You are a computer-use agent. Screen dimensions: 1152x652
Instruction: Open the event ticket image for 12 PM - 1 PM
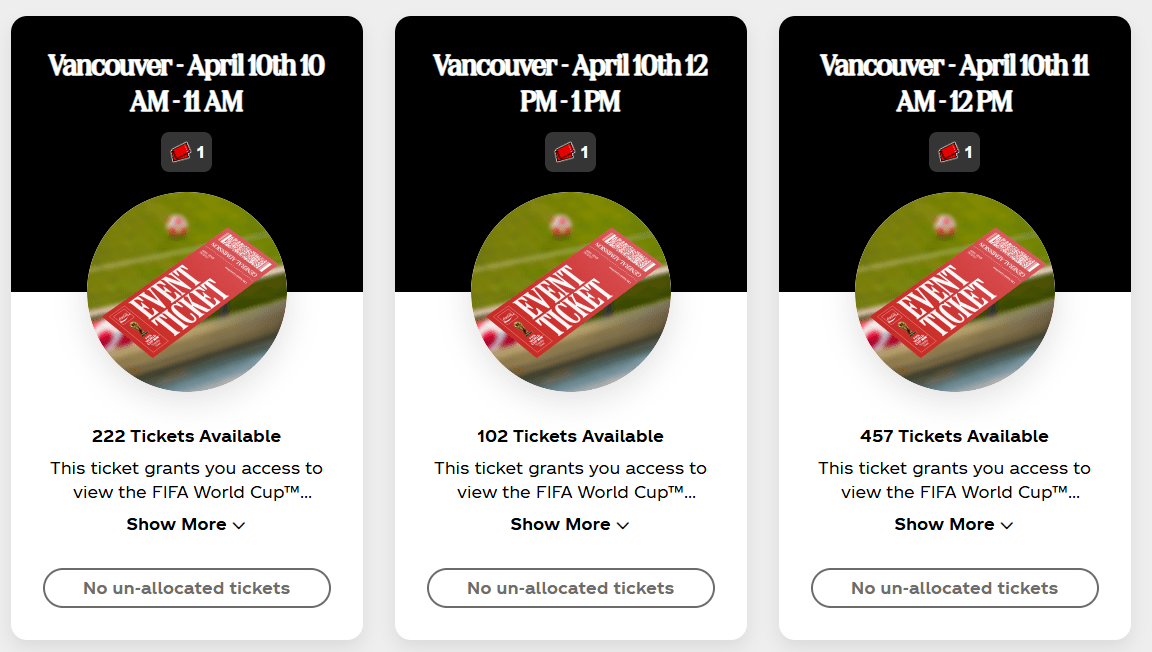(571, 292)
